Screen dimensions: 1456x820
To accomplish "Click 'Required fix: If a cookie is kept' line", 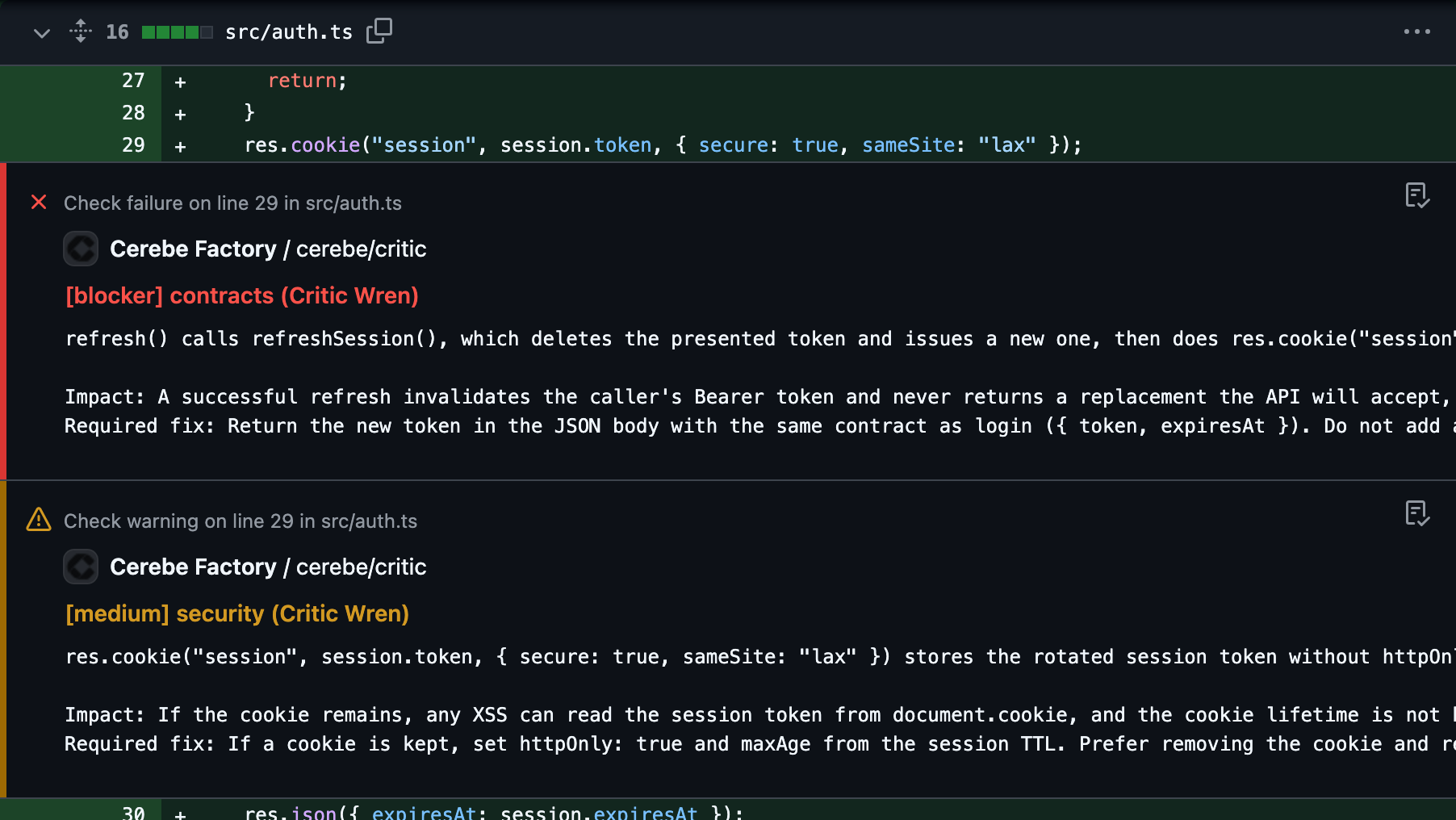I will point(760,744).
